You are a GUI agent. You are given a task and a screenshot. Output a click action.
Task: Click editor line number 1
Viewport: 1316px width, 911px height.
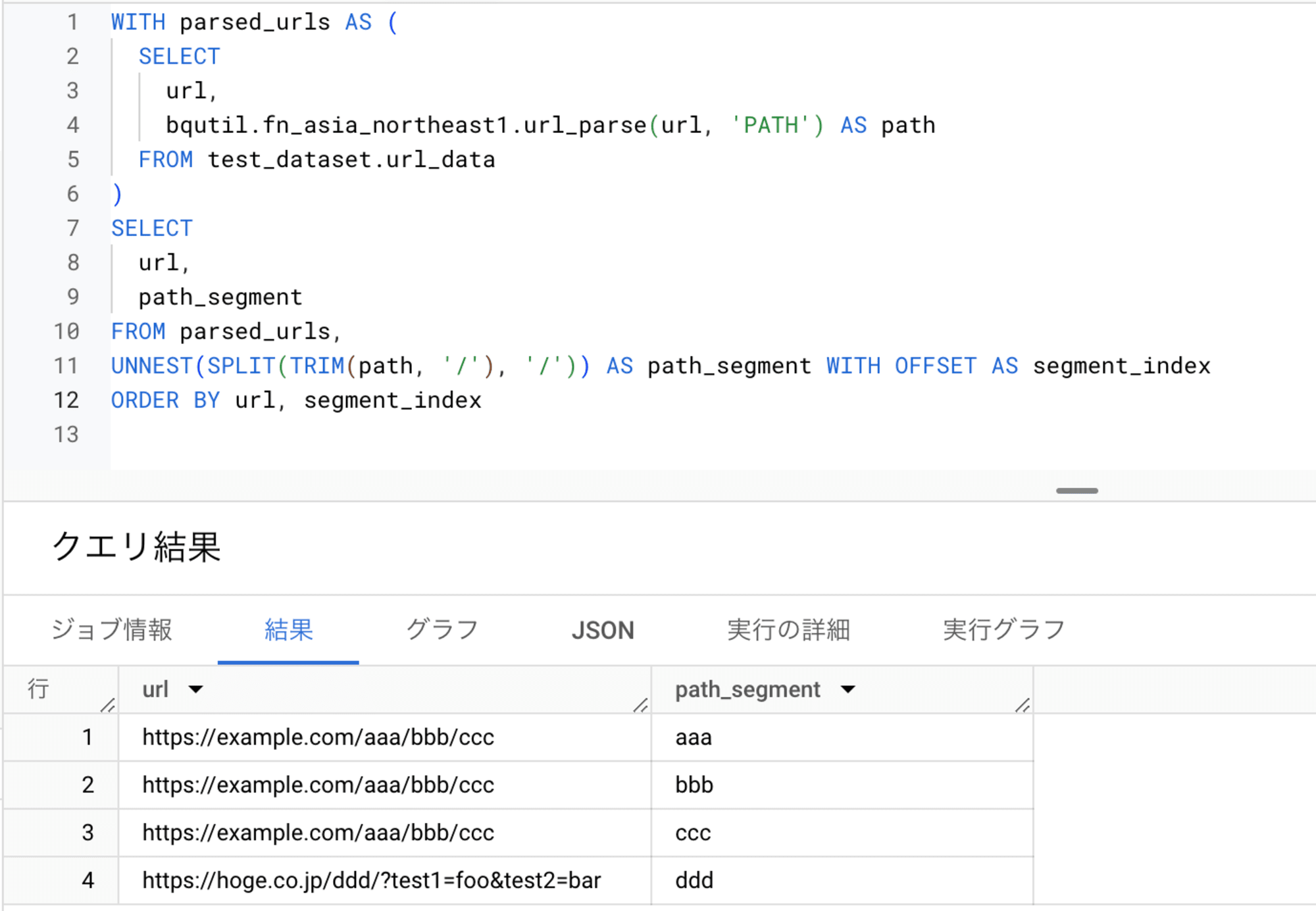click(x=72, y=22)
